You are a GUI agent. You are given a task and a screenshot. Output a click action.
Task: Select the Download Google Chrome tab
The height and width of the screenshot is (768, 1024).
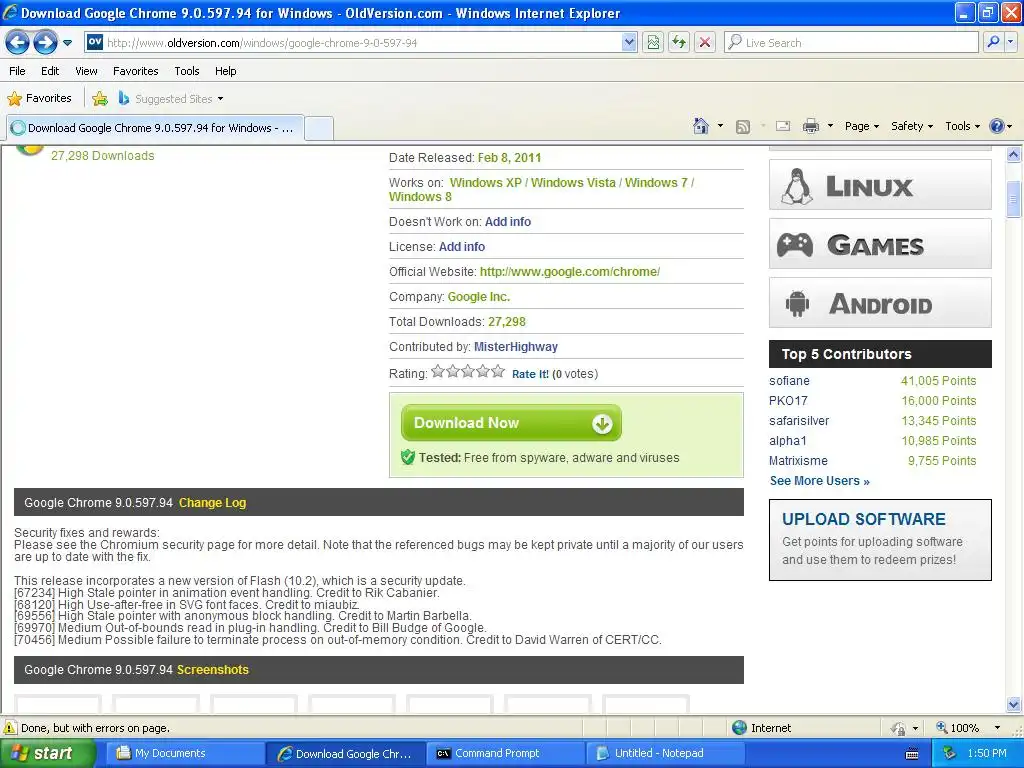point(155,128)
